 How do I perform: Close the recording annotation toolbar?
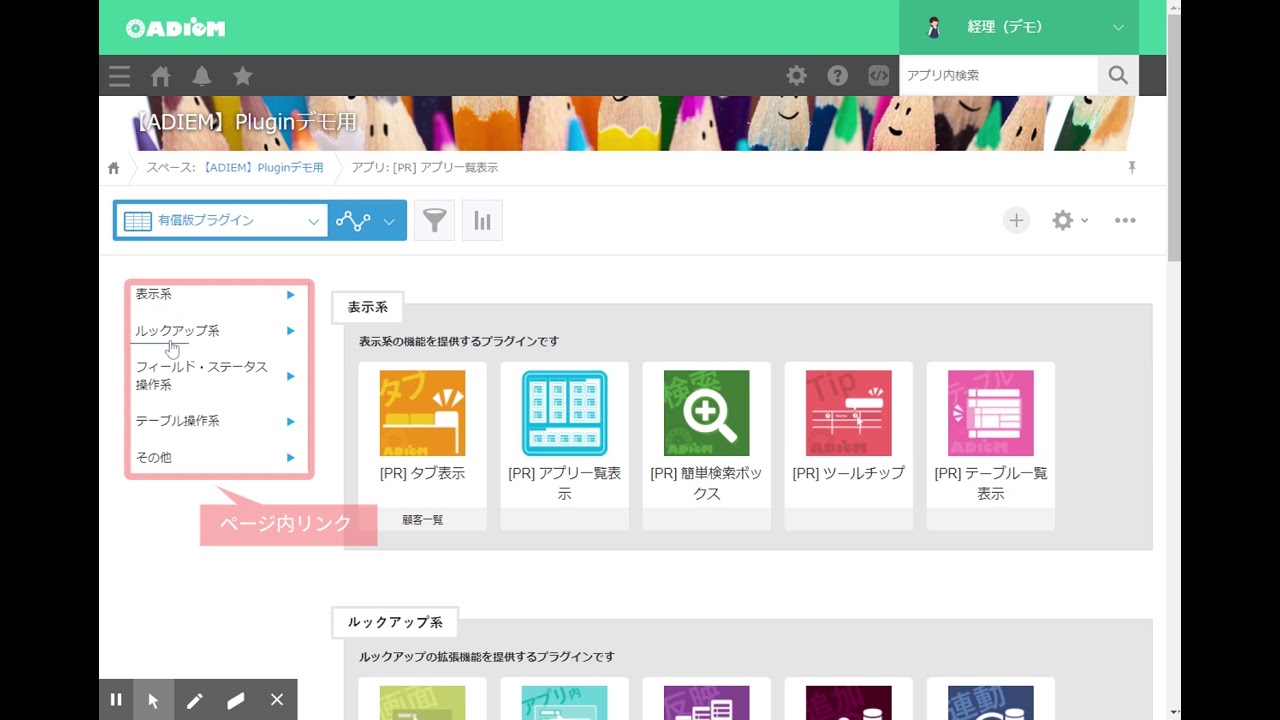(277, 700)
